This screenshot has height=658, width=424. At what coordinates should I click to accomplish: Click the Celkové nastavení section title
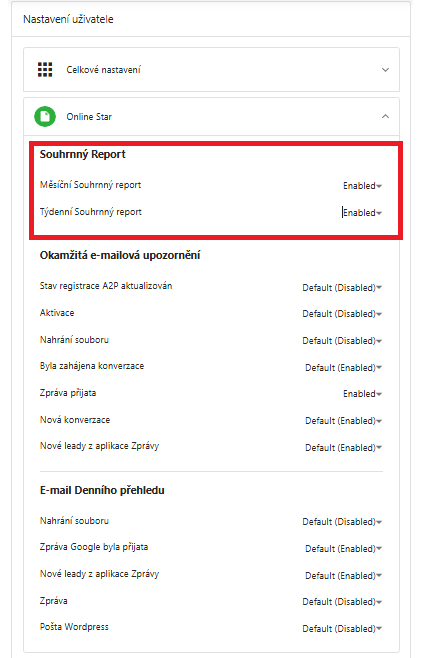103,70
